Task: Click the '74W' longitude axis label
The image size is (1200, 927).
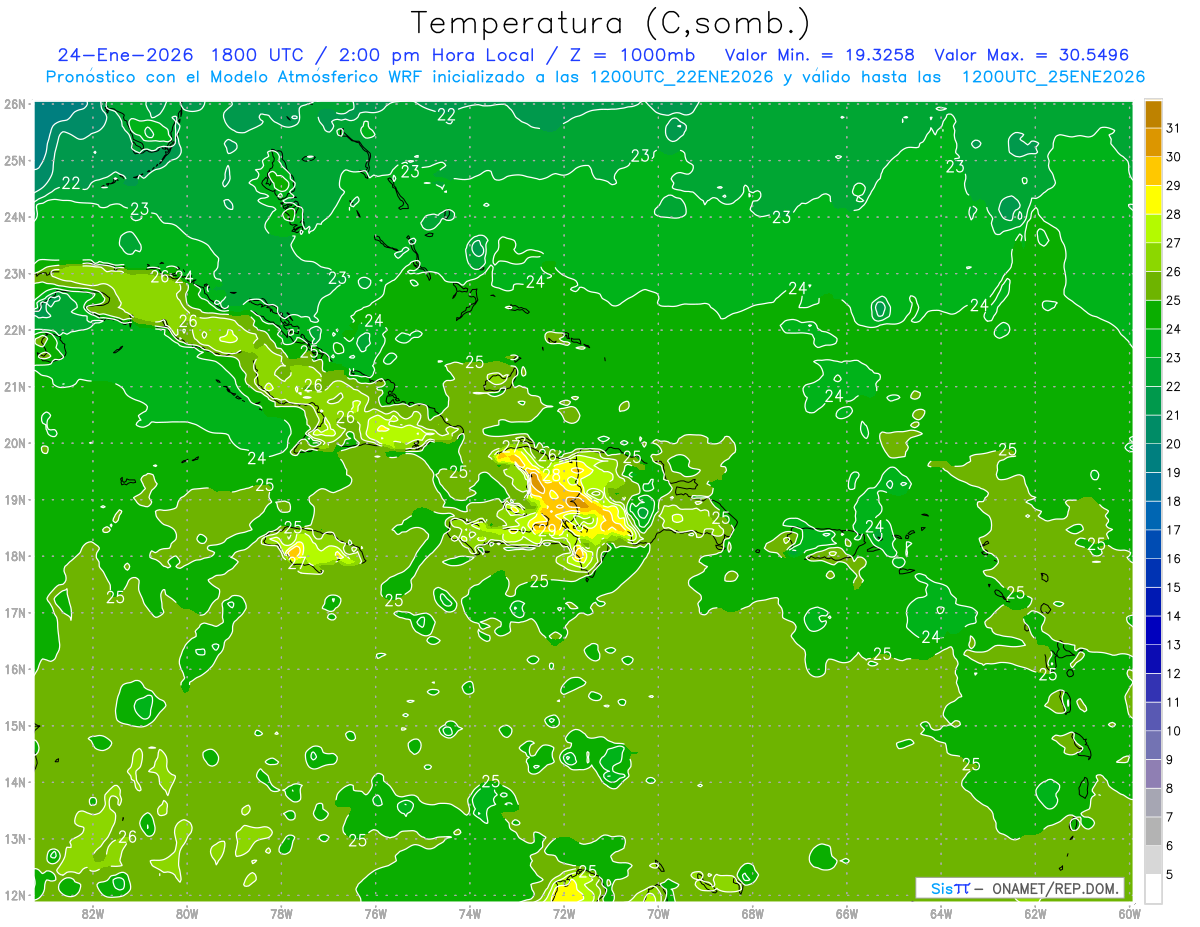Action: tap(469, 913)
